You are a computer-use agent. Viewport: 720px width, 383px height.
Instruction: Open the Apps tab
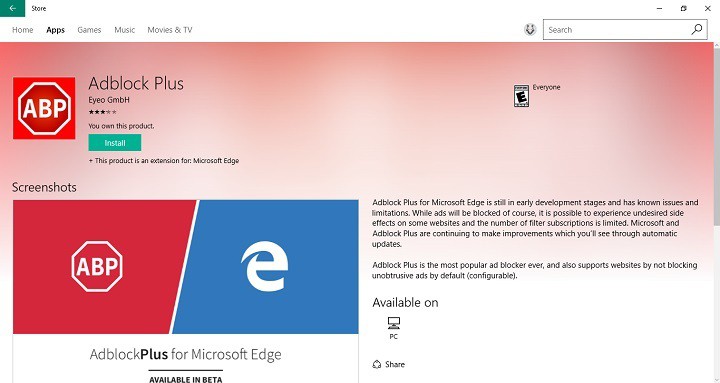click(x=56, y=30)
